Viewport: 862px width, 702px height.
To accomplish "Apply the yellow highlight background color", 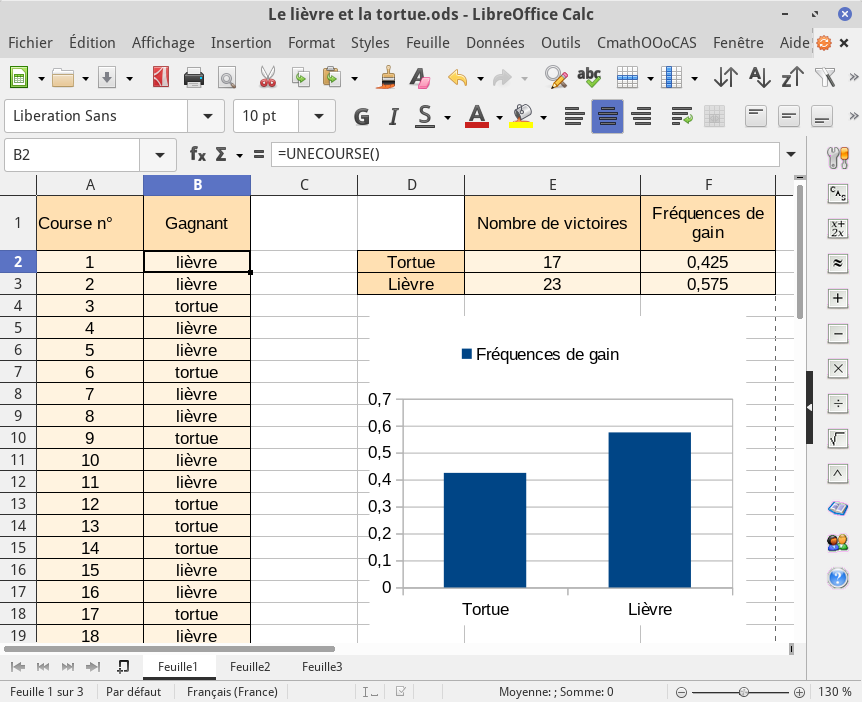I will coord(521,116).
